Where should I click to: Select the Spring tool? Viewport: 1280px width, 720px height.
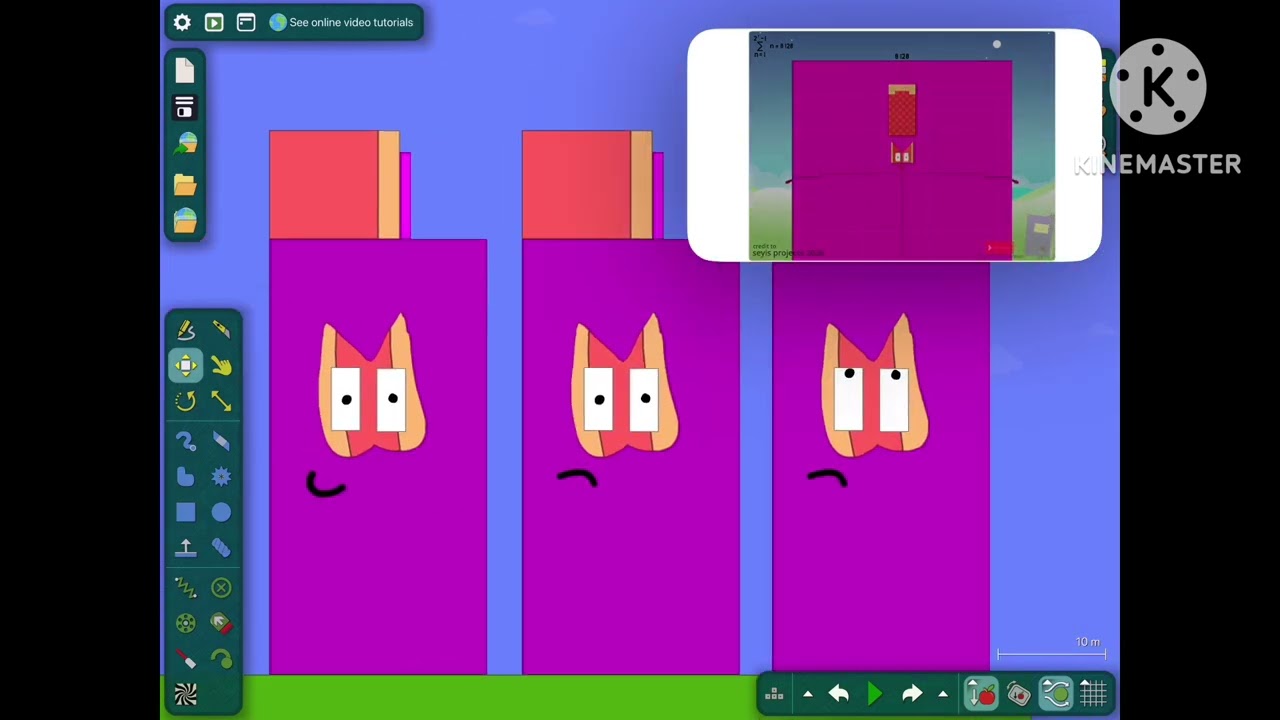186,587
